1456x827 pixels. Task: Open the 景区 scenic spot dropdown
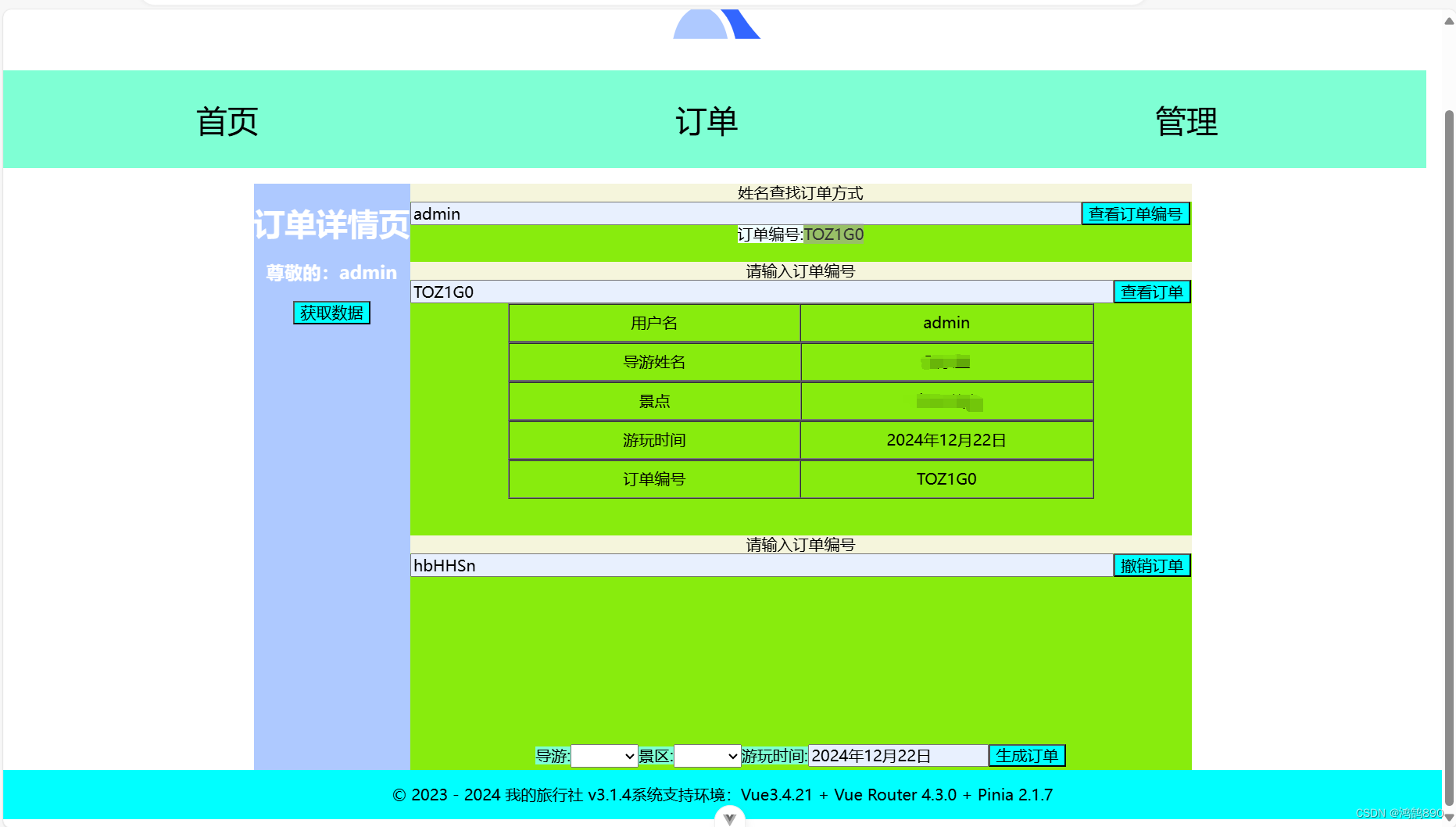click(x=706, y=756)
